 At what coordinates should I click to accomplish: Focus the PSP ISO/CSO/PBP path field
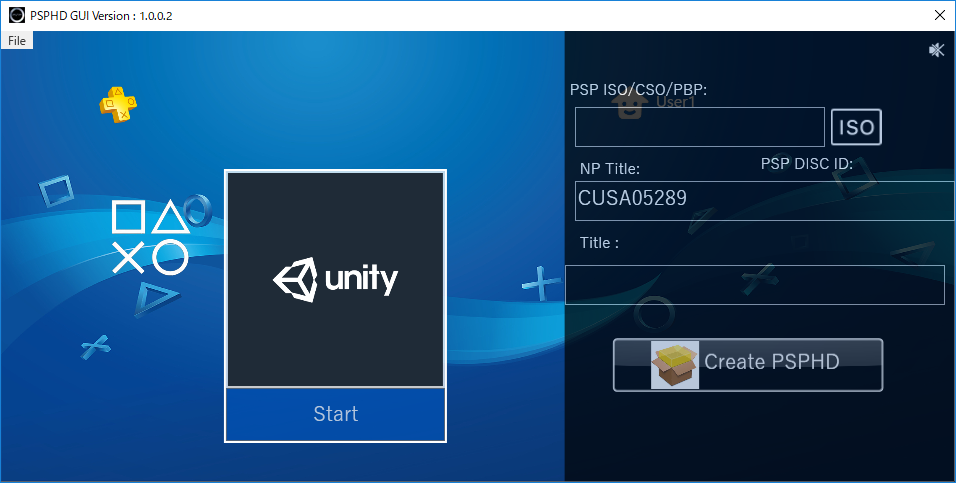tap(699, 127)
